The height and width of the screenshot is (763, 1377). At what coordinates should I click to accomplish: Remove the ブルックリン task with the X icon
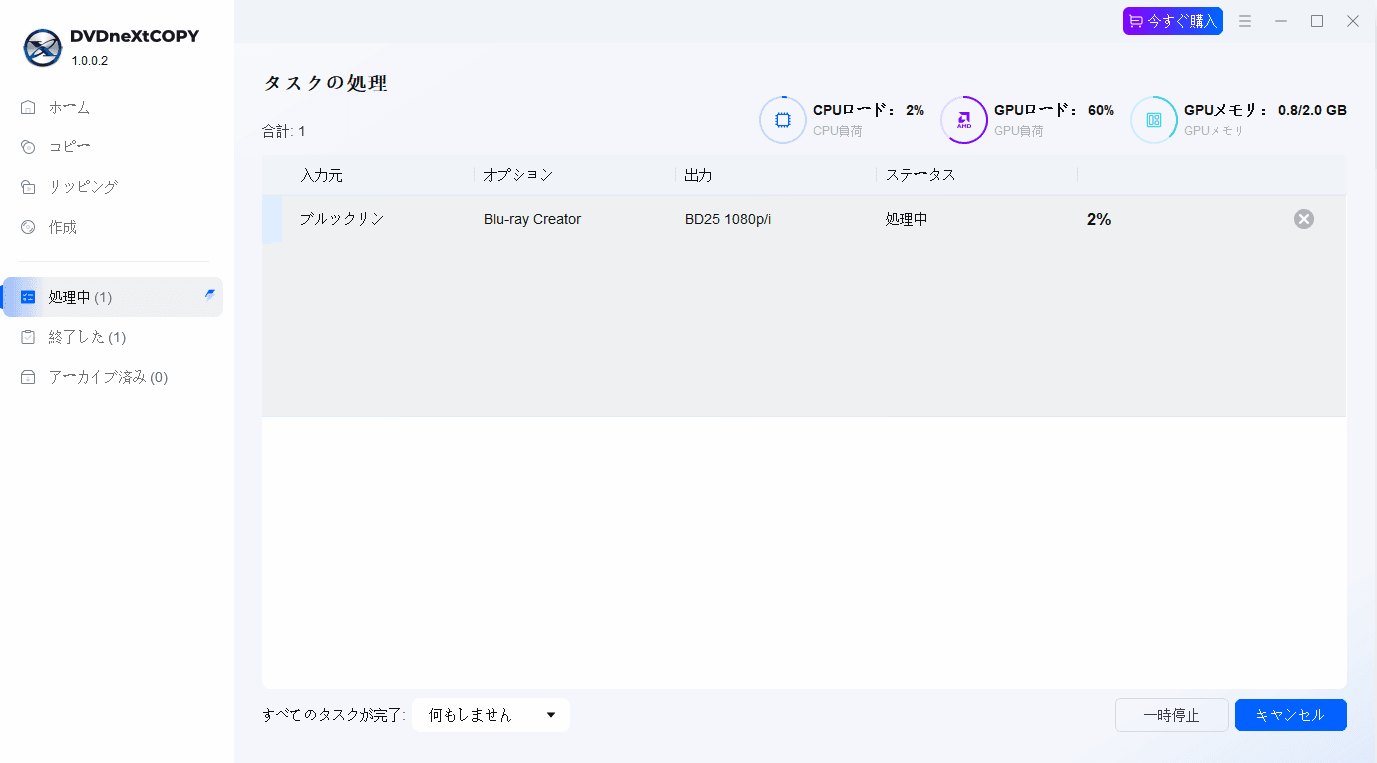coord(1304,219)
